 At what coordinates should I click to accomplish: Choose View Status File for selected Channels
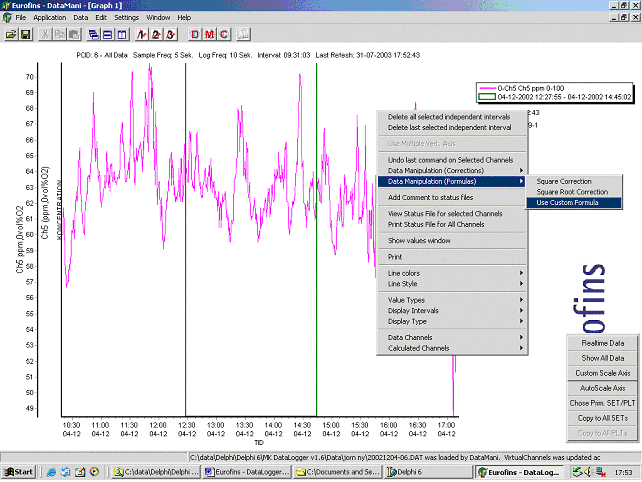[452, 214]
